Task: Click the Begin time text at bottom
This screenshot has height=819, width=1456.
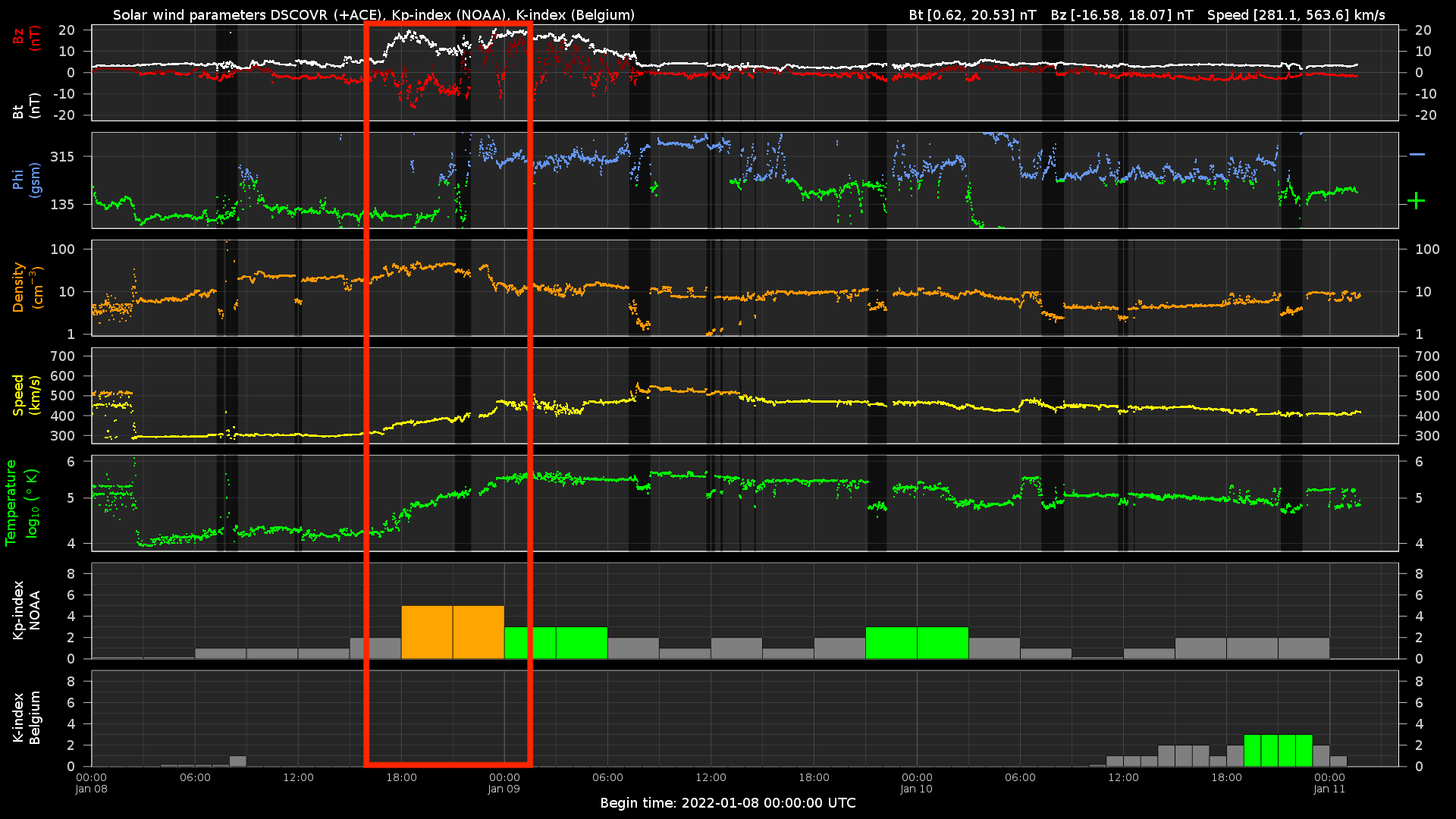Action: click(727, 803)
